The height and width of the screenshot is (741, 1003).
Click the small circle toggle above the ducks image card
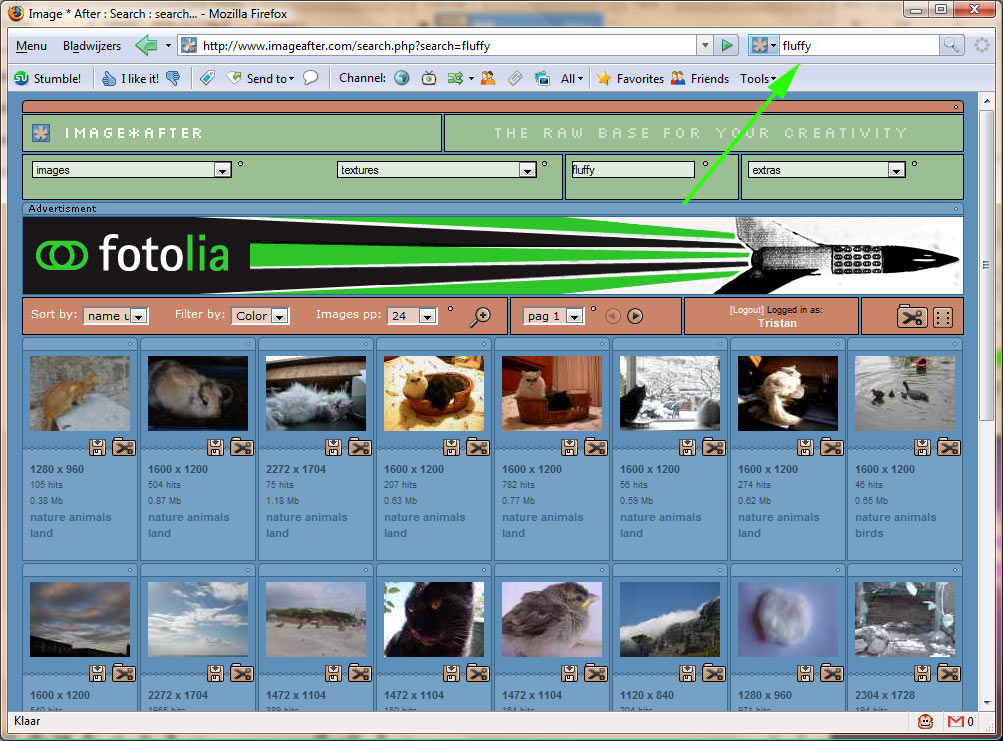click(x=954, y=344)
